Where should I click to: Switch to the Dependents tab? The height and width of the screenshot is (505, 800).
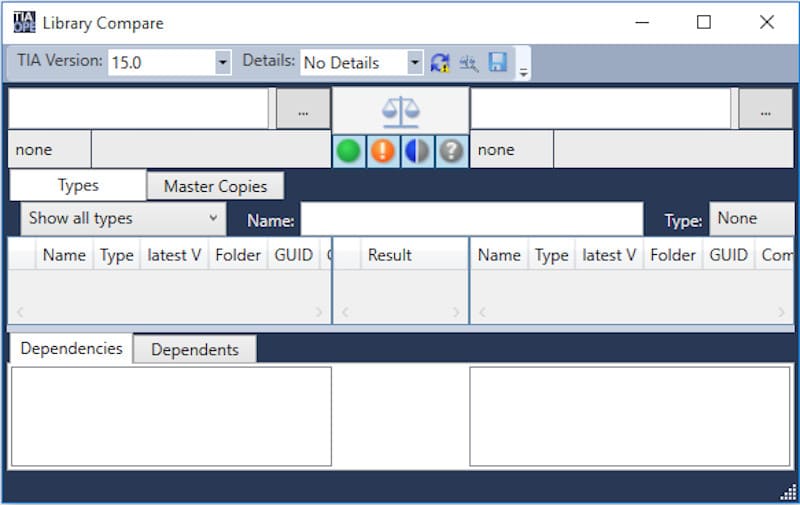(x=194, y=349)
